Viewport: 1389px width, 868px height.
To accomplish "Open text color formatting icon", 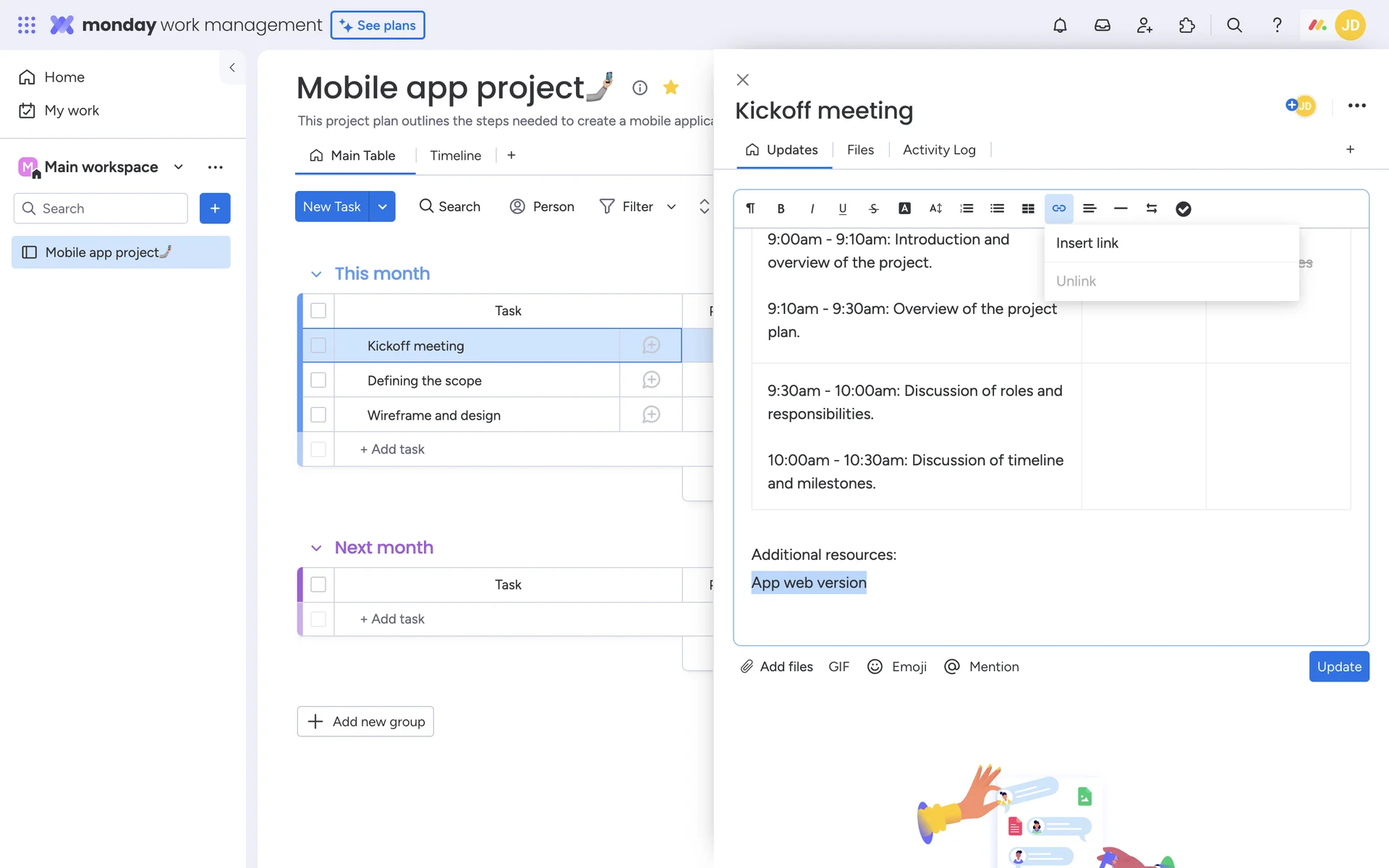I will [x=904, y=208].
